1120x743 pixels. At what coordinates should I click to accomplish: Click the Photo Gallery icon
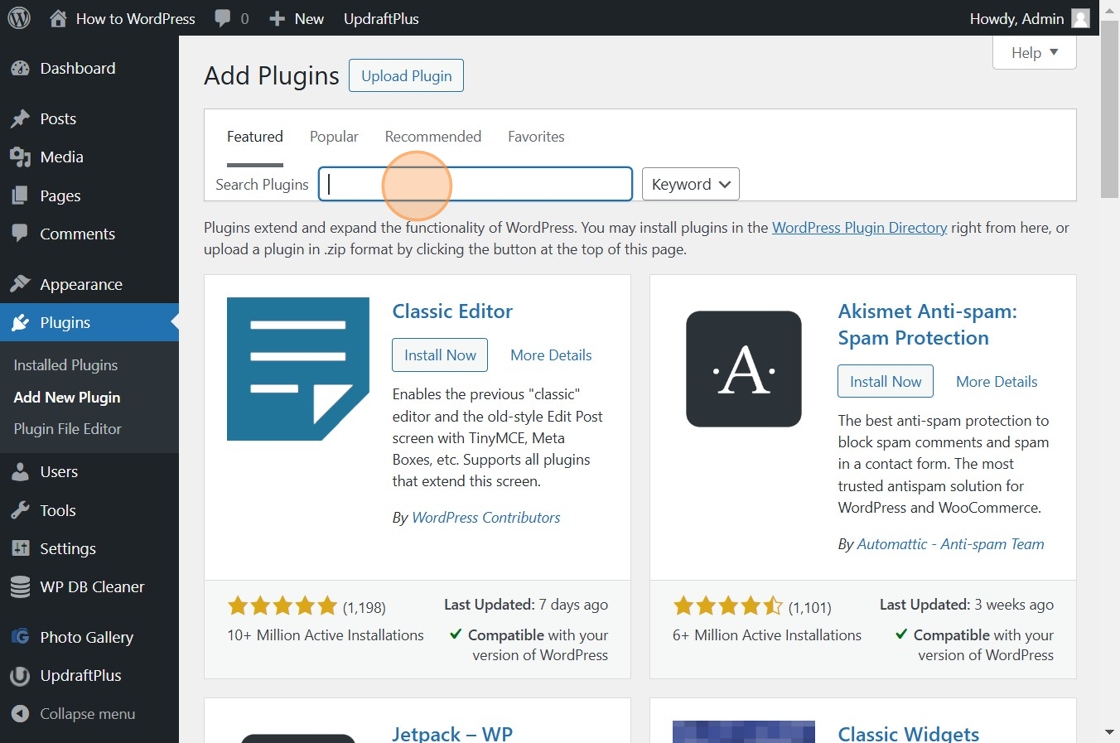pyautogui.click(x=20, y=637)
